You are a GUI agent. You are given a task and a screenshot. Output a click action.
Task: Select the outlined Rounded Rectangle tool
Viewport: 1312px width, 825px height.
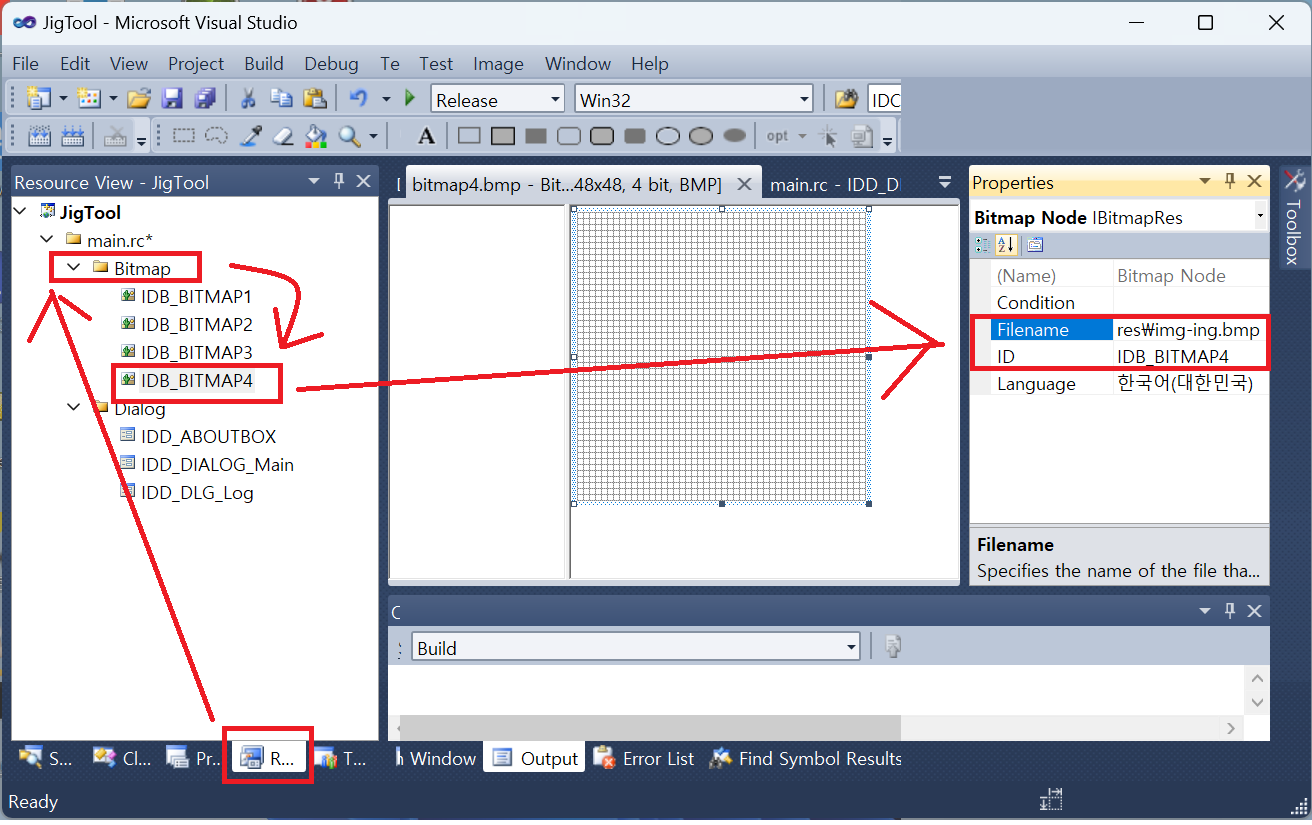click(x=569, y=136)
